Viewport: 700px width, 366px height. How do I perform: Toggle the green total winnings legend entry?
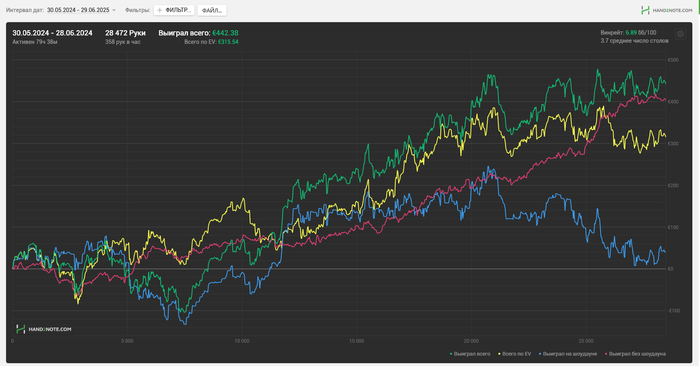coord(470,354)
